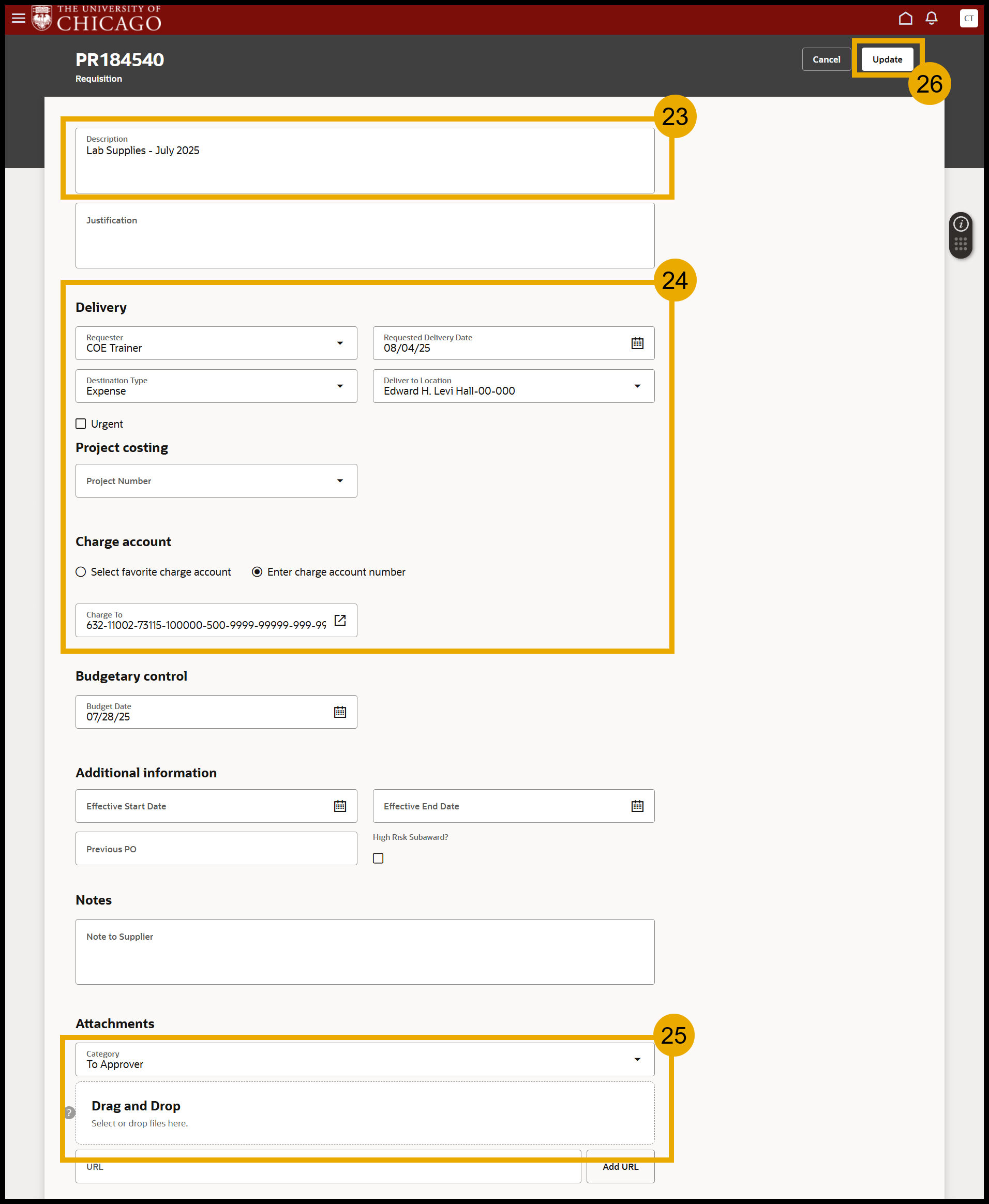This screenshot has height=1204, width=989.
Task: Open the Charge To details via external link icon
Action: click(340, 620)
